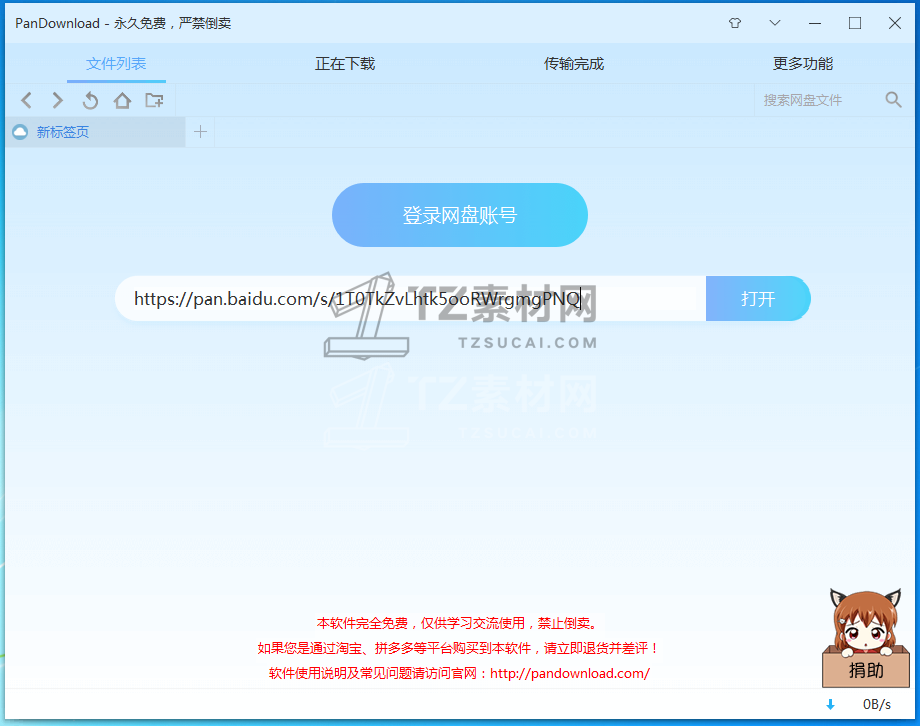Open the pandownload.com official site link
The image size is (920, 726).
570,673
